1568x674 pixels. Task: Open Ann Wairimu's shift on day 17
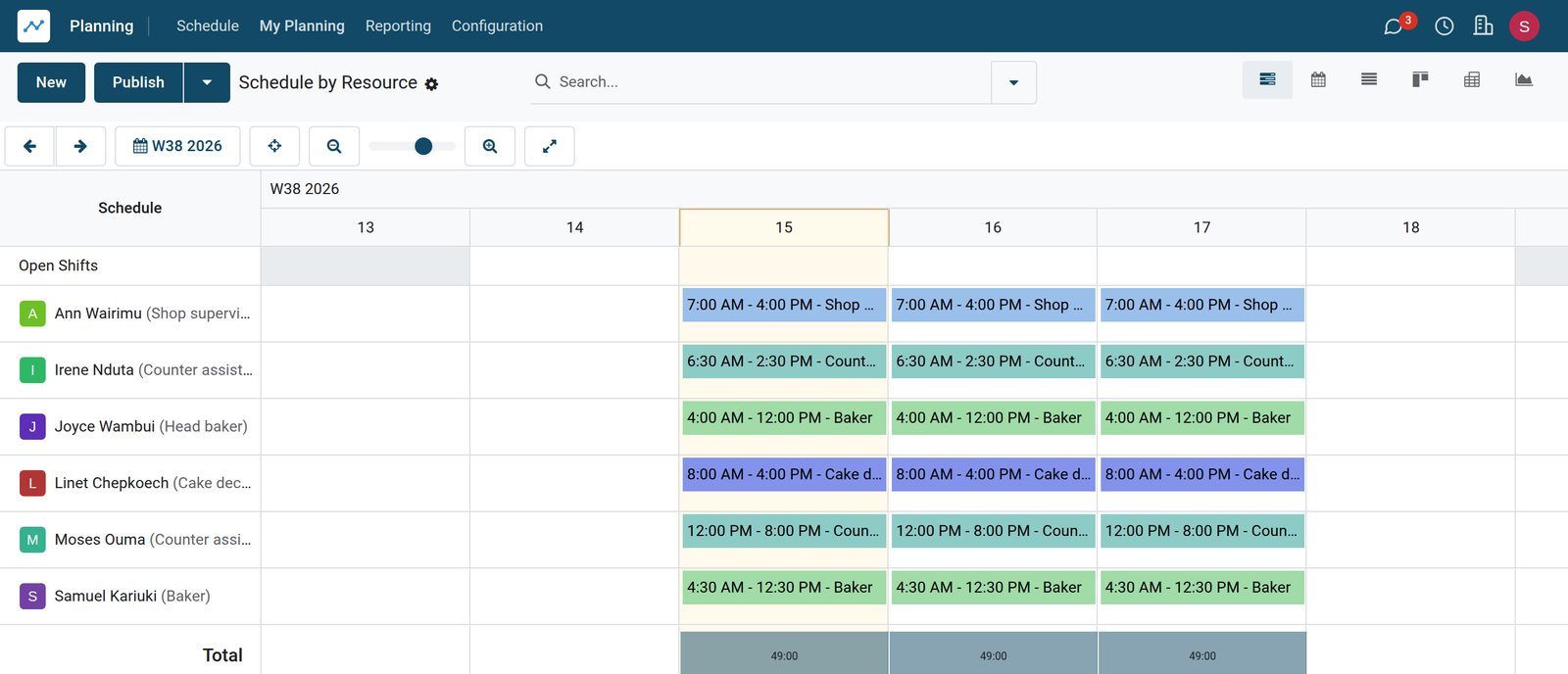pos(1202,305)
